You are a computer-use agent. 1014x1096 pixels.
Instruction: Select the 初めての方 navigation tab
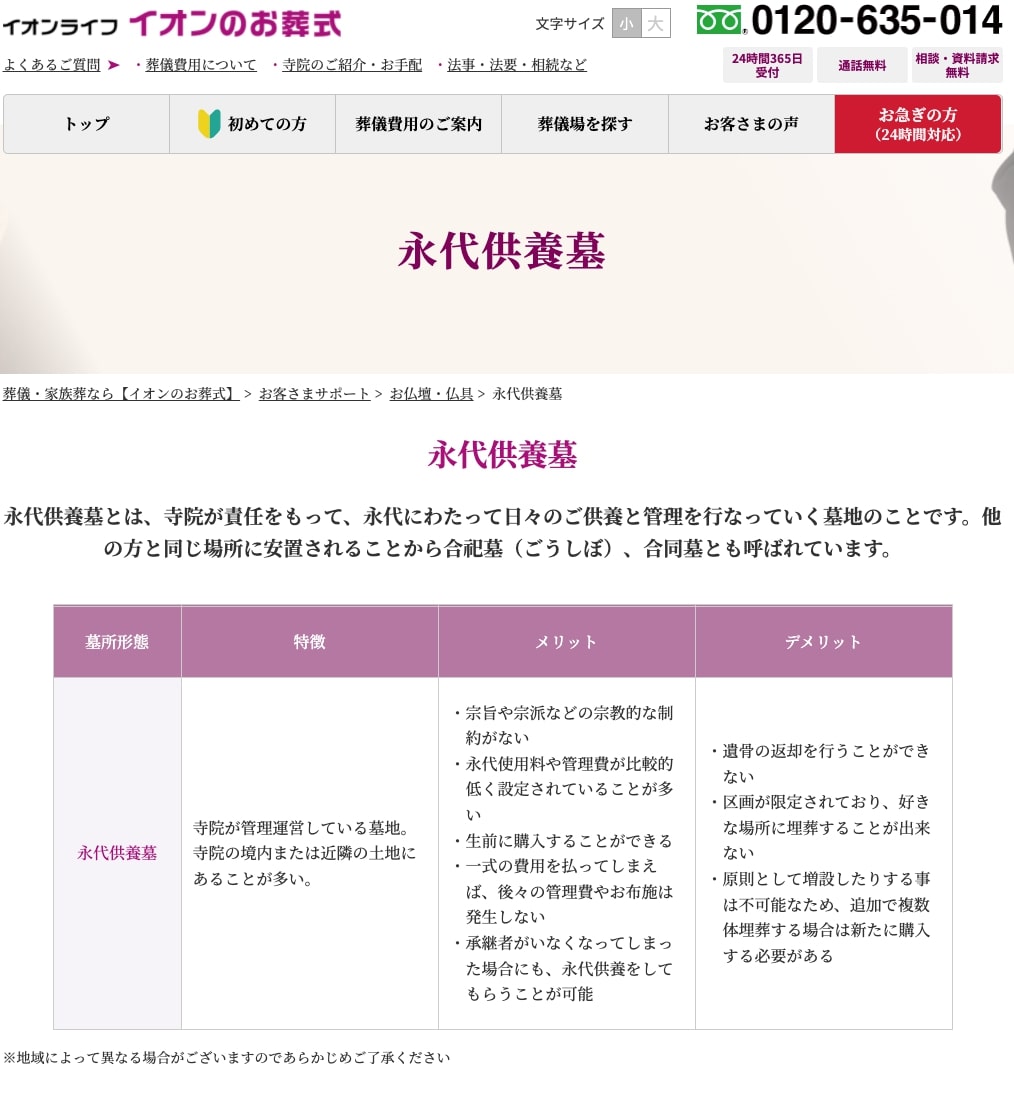253,124
